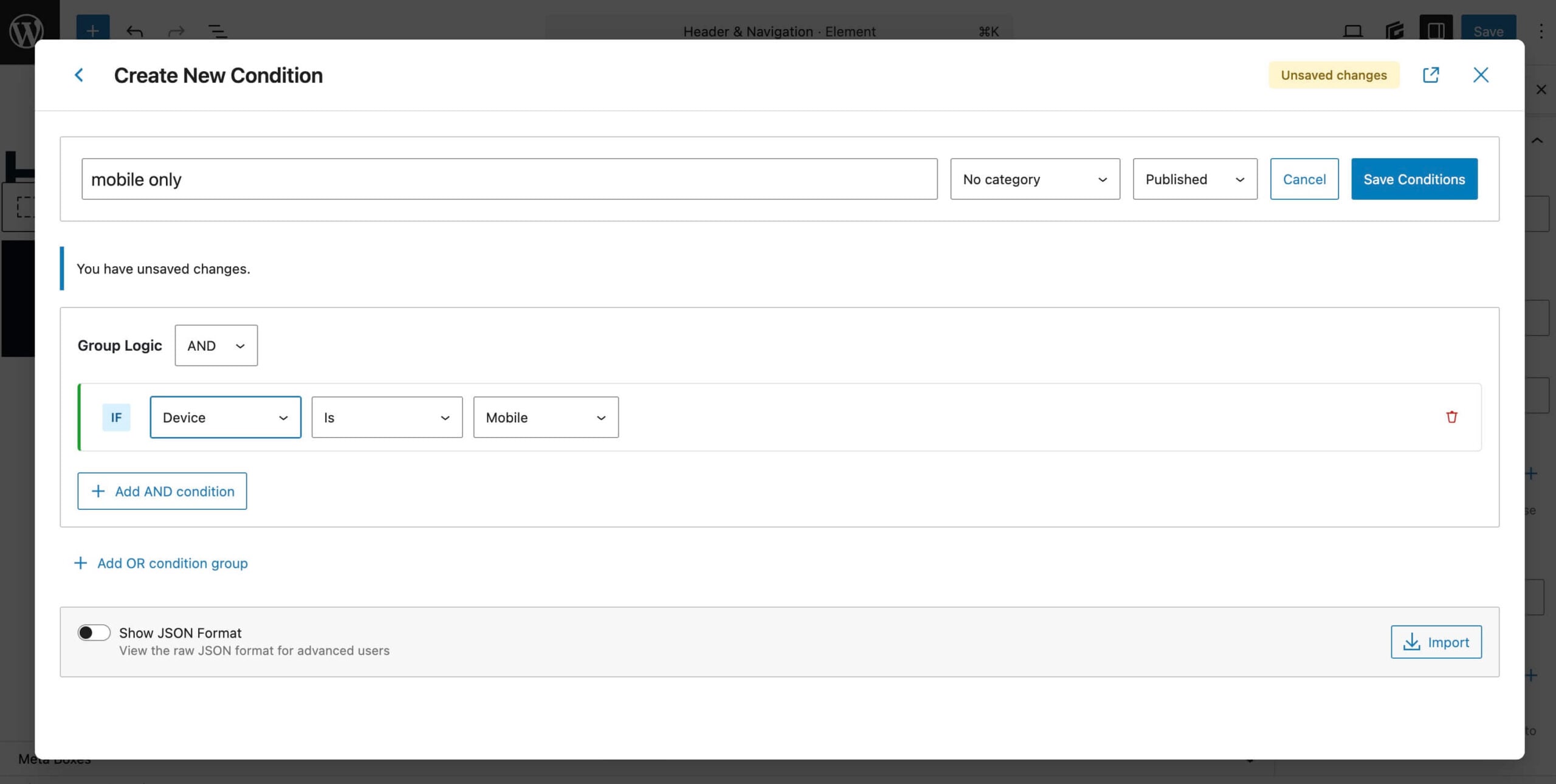Screen dimensions: 1556x784
Task: Click the WordPress logo icon
Action: (27, 29)
